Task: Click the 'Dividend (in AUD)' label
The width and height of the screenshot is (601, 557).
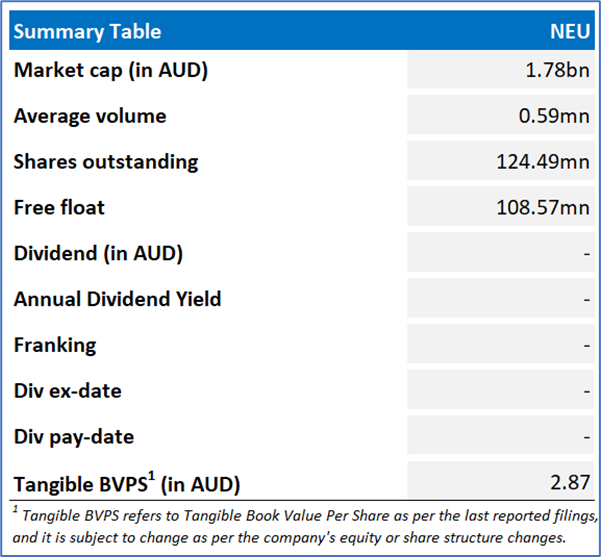Action: [x=98, y=254]
